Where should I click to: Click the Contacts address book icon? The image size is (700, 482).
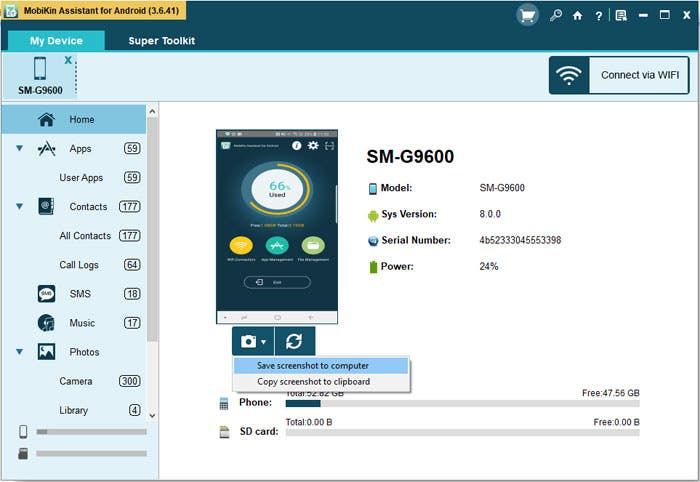(x=46, y=206)
